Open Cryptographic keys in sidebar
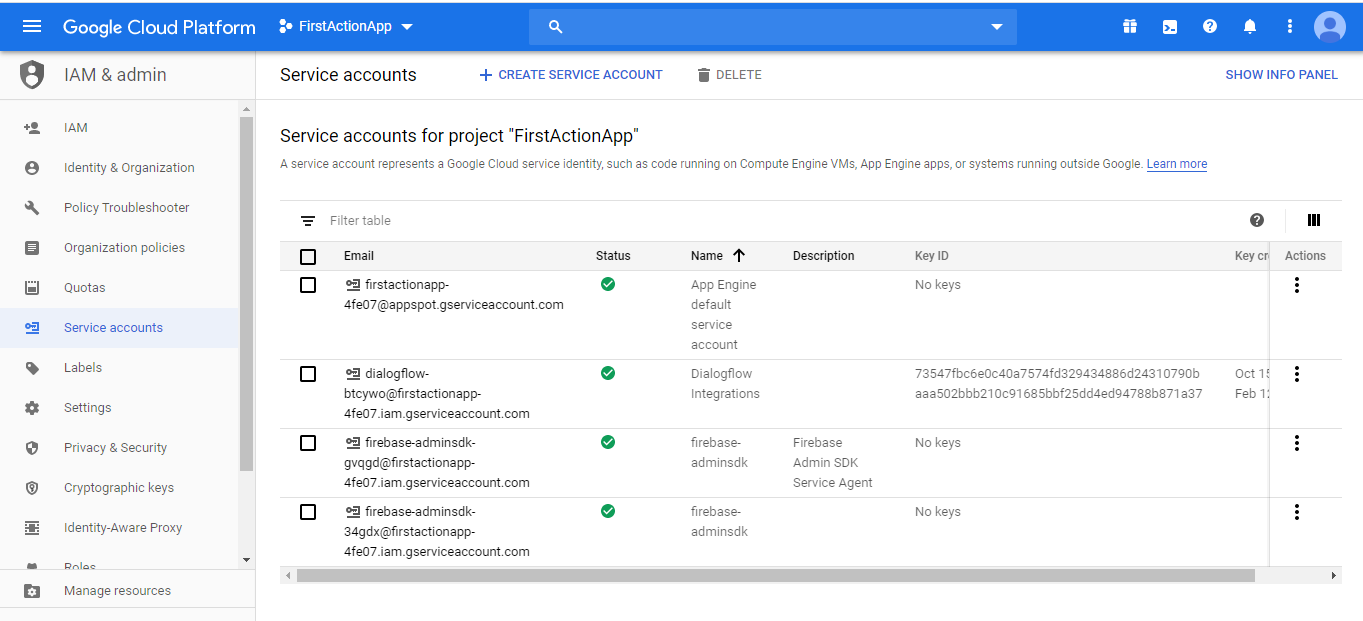Screen dimensions: 1363x621 (119, 488)
